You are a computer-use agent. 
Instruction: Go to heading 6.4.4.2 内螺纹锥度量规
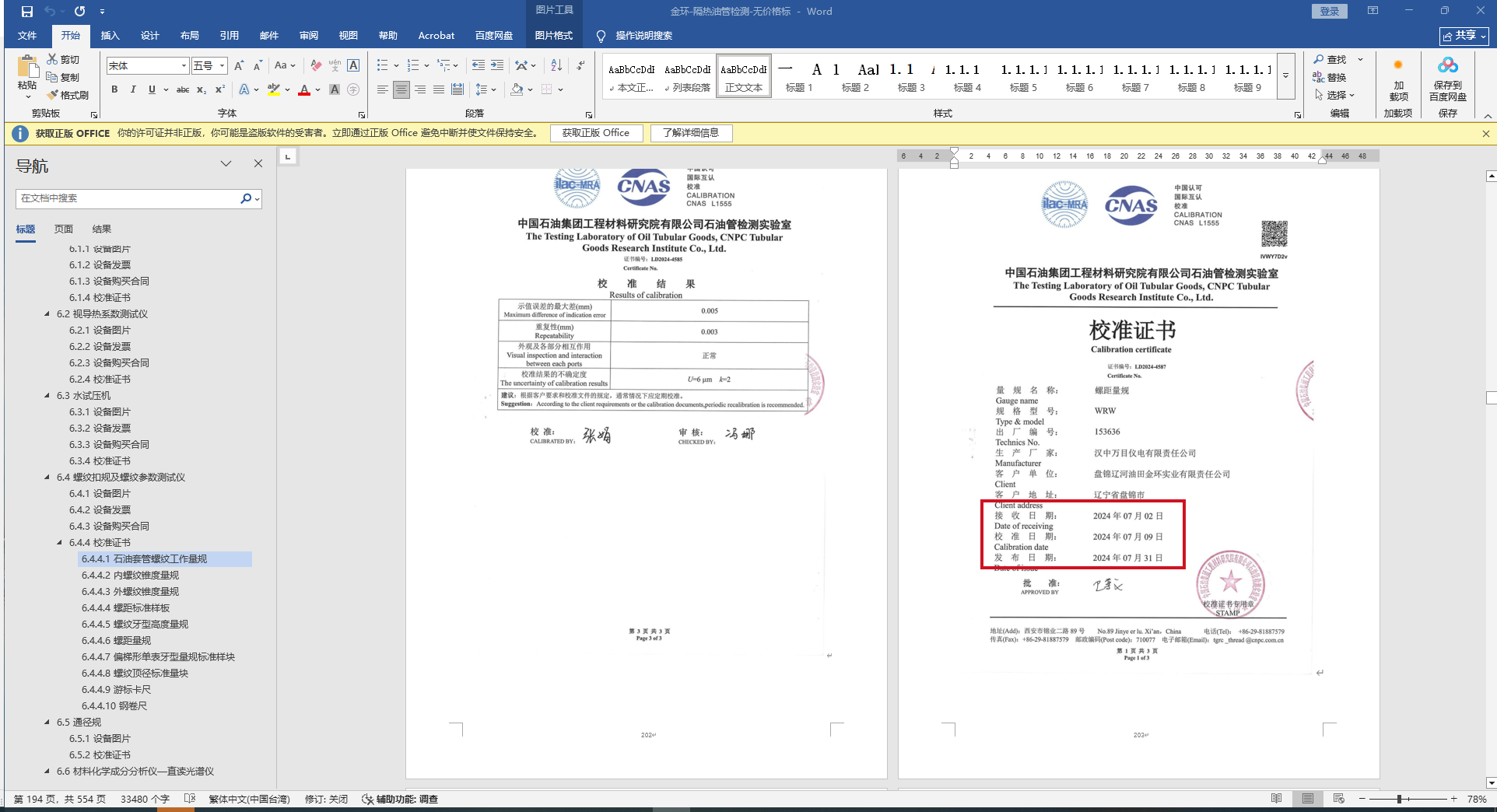130,576
